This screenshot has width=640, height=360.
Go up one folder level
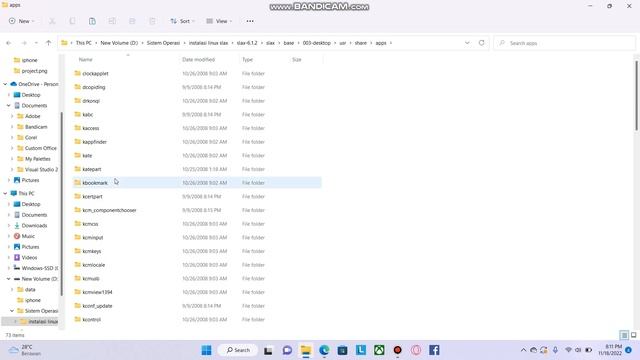pos(49,43)
